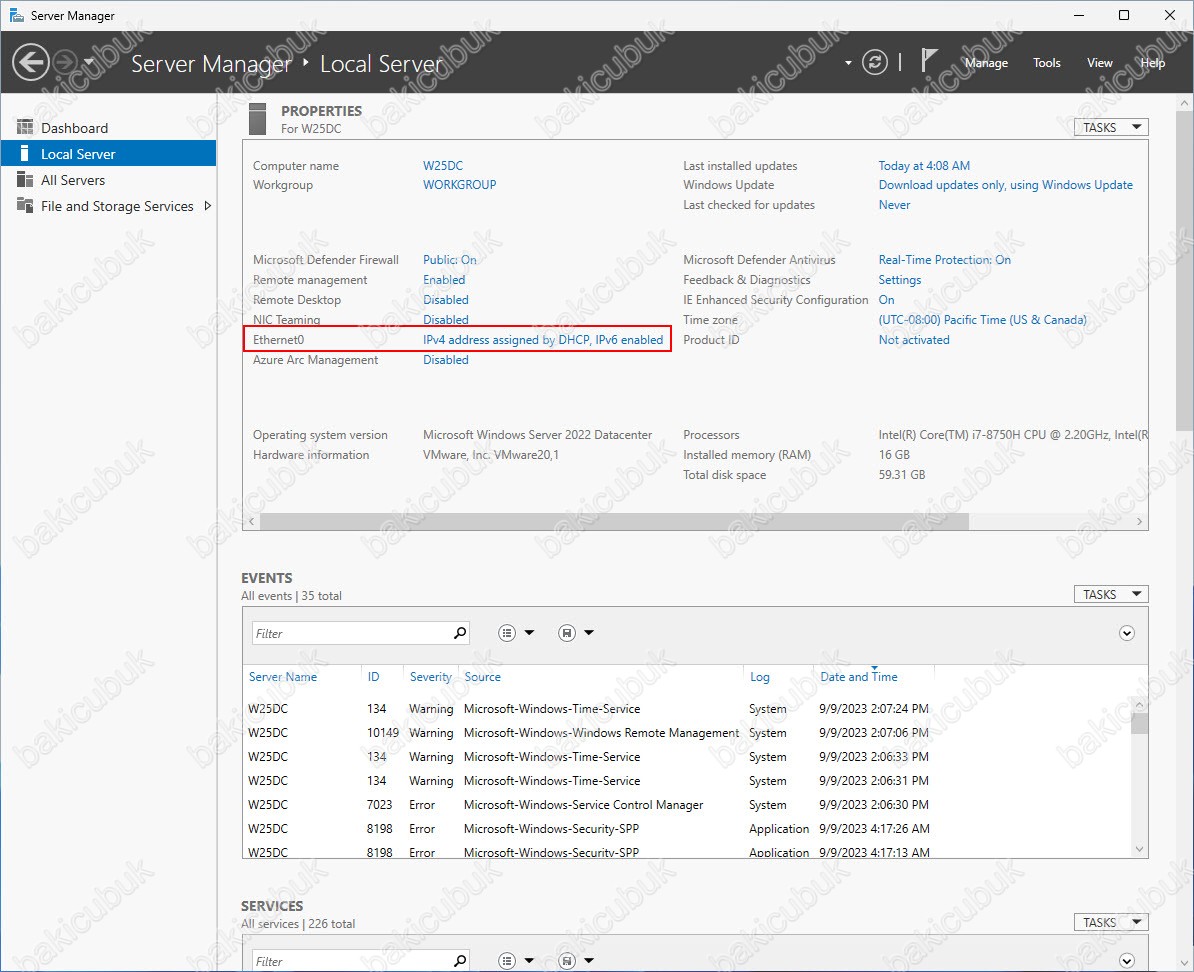Sort events by Severity column
This screenshot has height=972, width=1194.
430,676
